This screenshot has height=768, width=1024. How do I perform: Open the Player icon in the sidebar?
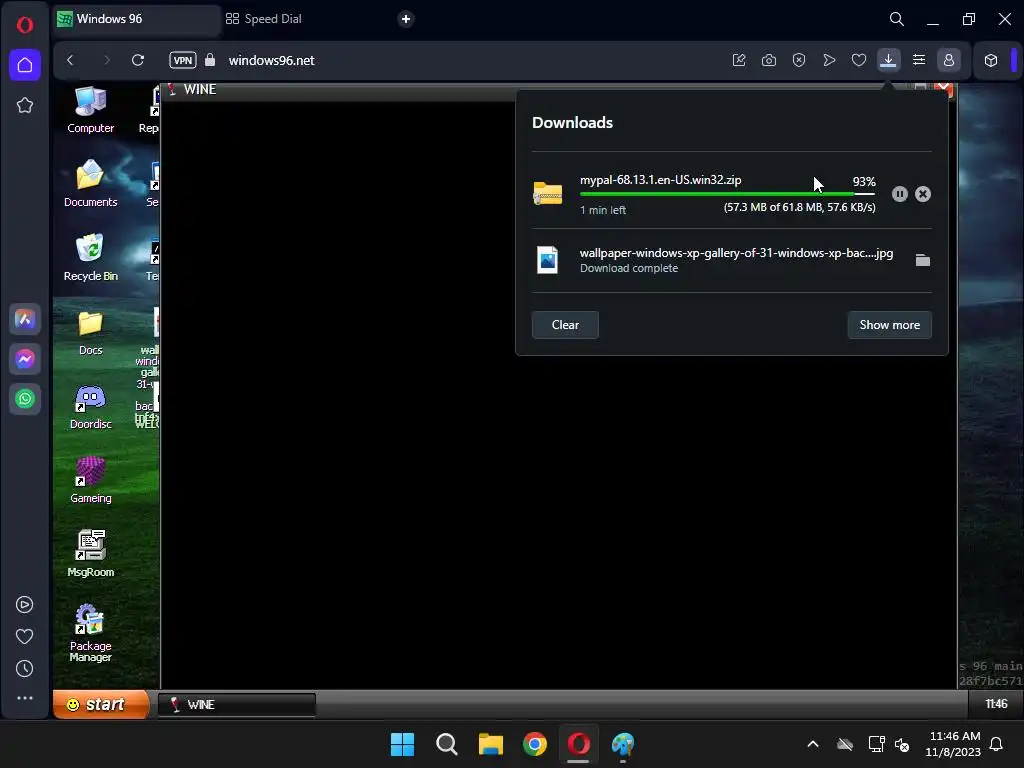25,605
